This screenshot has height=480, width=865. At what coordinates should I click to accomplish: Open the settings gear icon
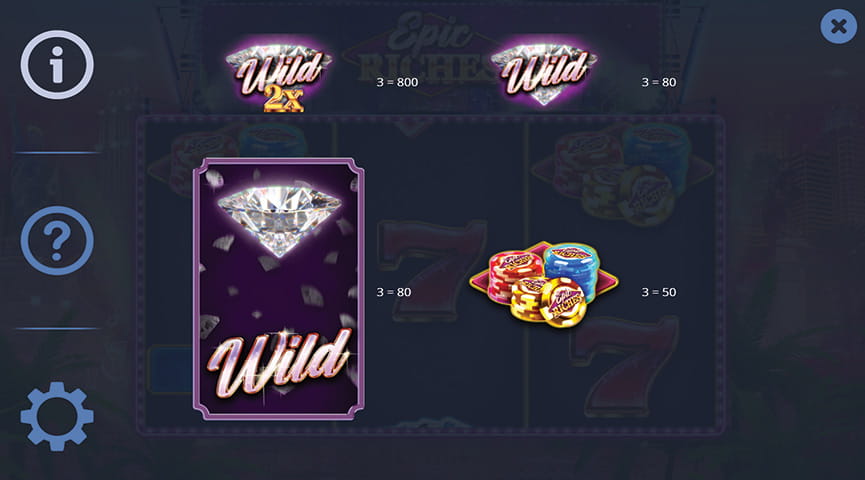[x=57, y=417]
